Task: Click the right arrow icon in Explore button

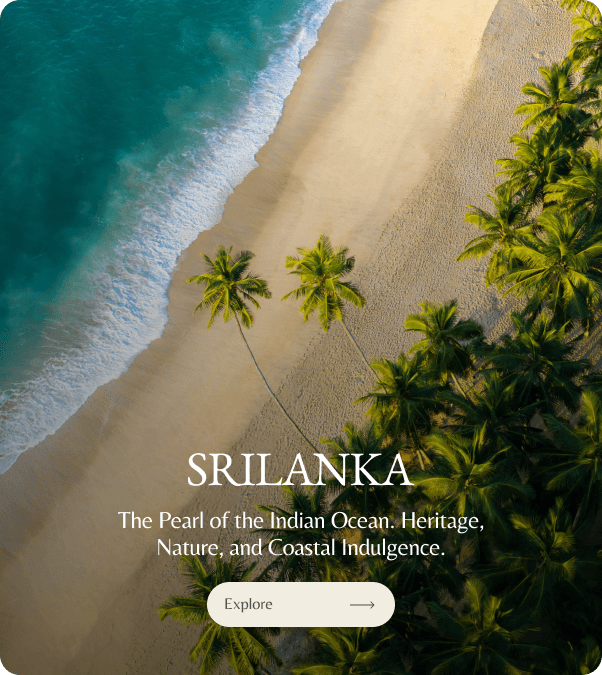Action: (x=362, y=605)
